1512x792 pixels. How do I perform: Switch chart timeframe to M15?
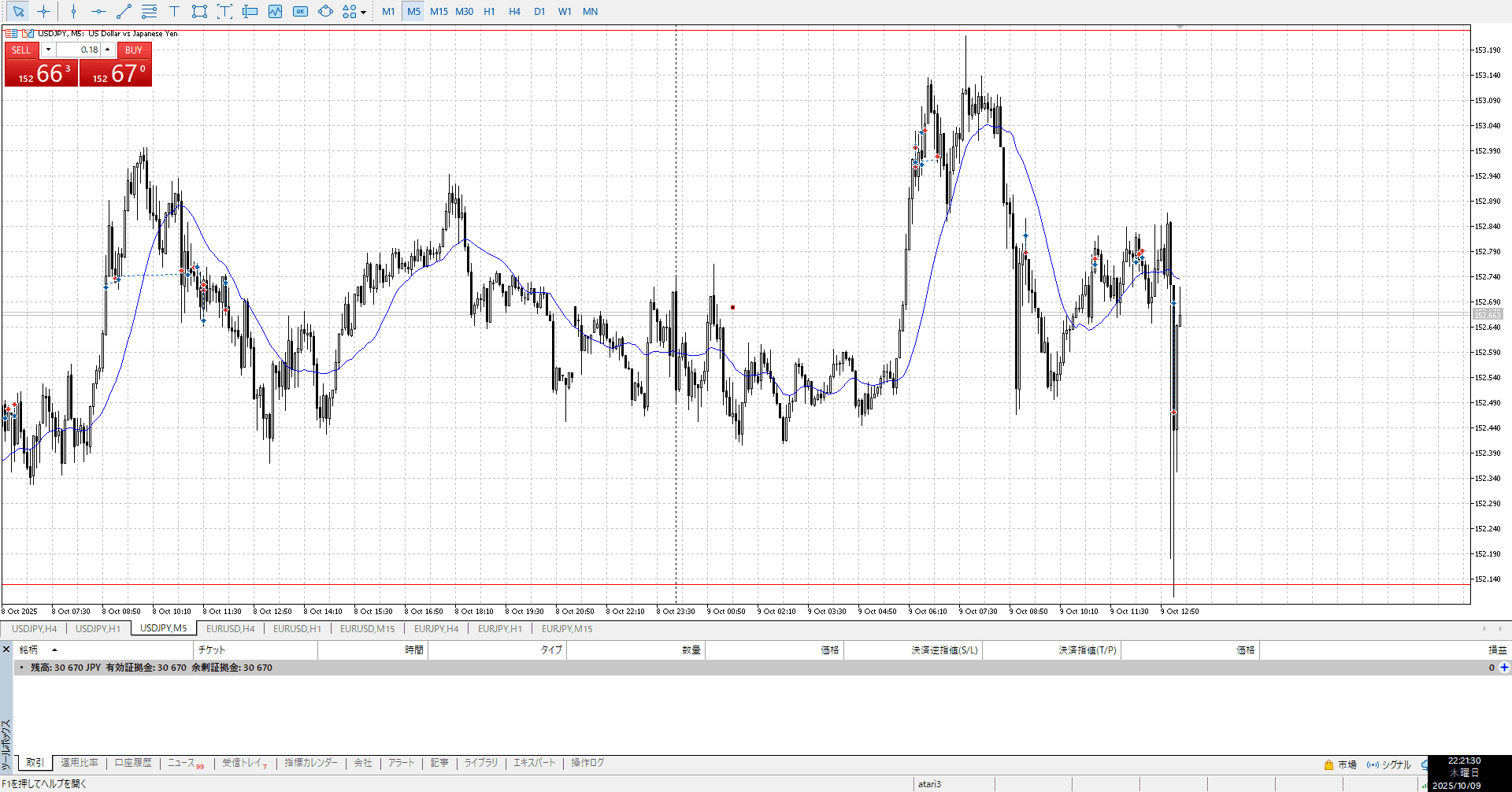(x=439, y=12)
